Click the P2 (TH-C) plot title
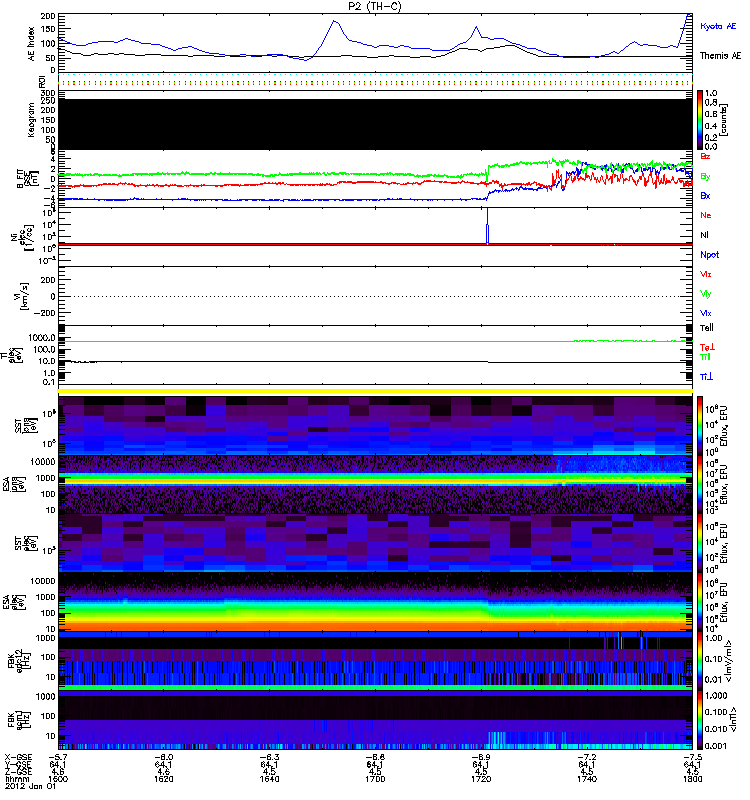This screenshot has width=750, height=800. 375,6
